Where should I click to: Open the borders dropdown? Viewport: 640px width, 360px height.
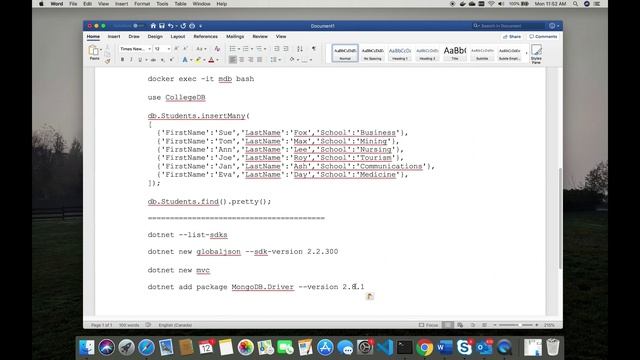click(x=311, y=60)
